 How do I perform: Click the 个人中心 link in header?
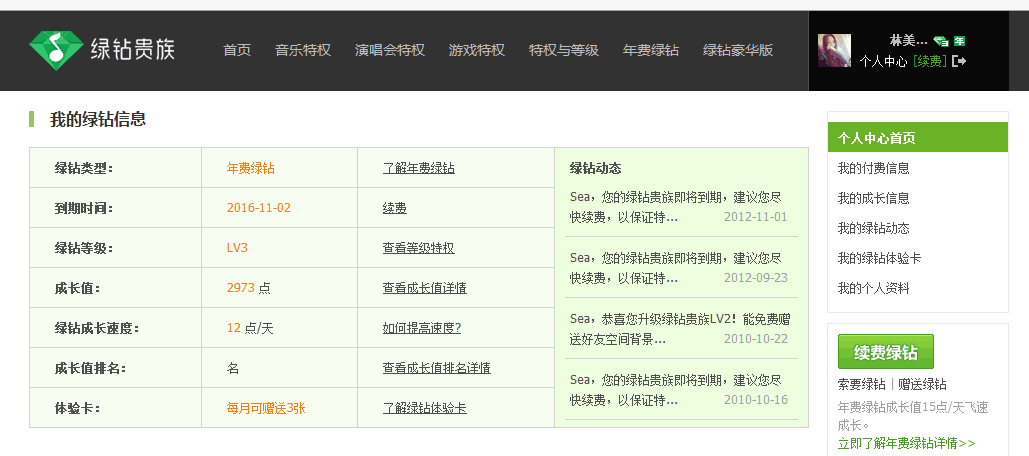pos(883,61)
